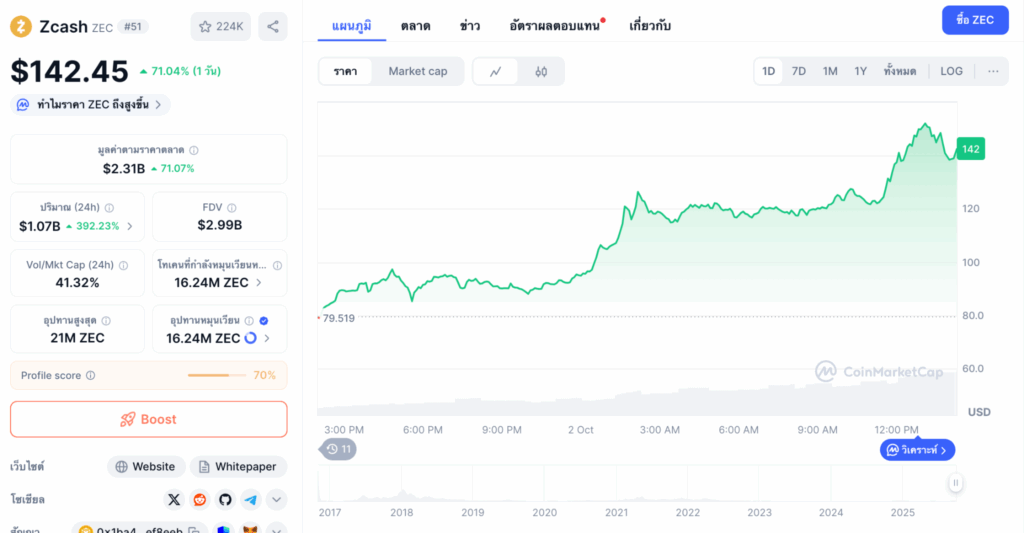Expand 'ทำไมราคา ZEC ถึงสูงขึ้น' explanation
Screen dimensions: 1024x533
(x=90, y=104)
